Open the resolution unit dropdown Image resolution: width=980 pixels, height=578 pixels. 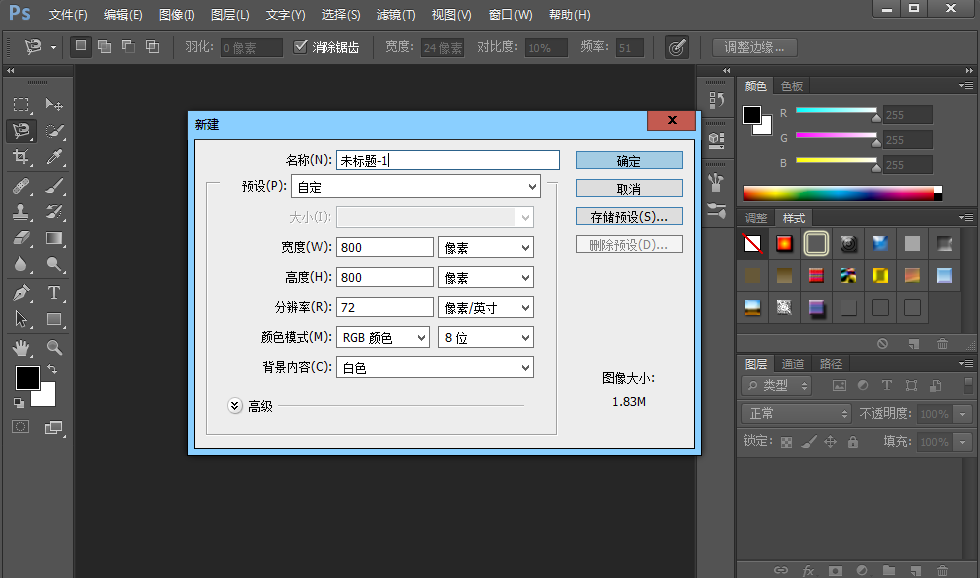point(486,307)
